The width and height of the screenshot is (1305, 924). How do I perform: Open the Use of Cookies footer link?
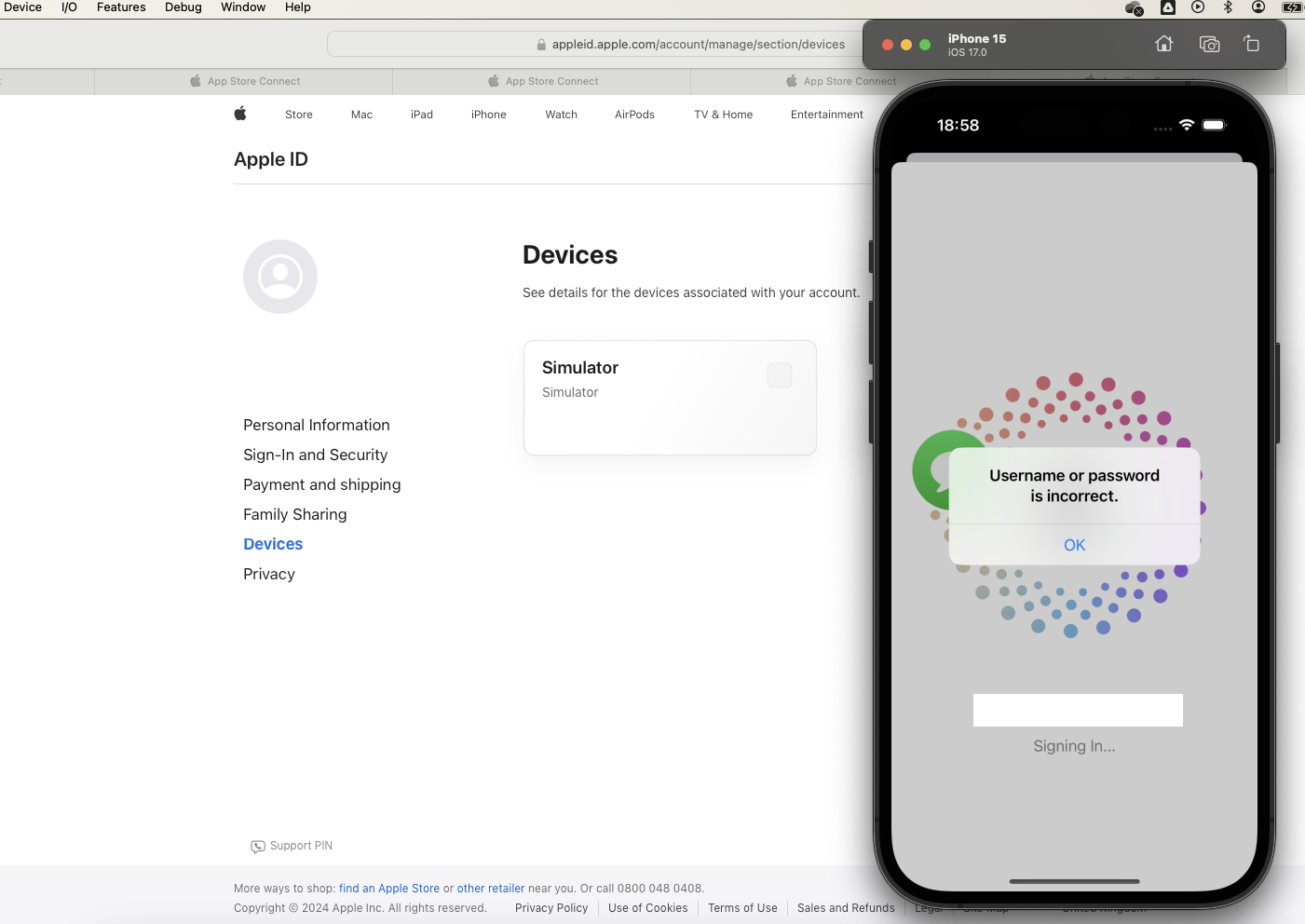(648, 908)
